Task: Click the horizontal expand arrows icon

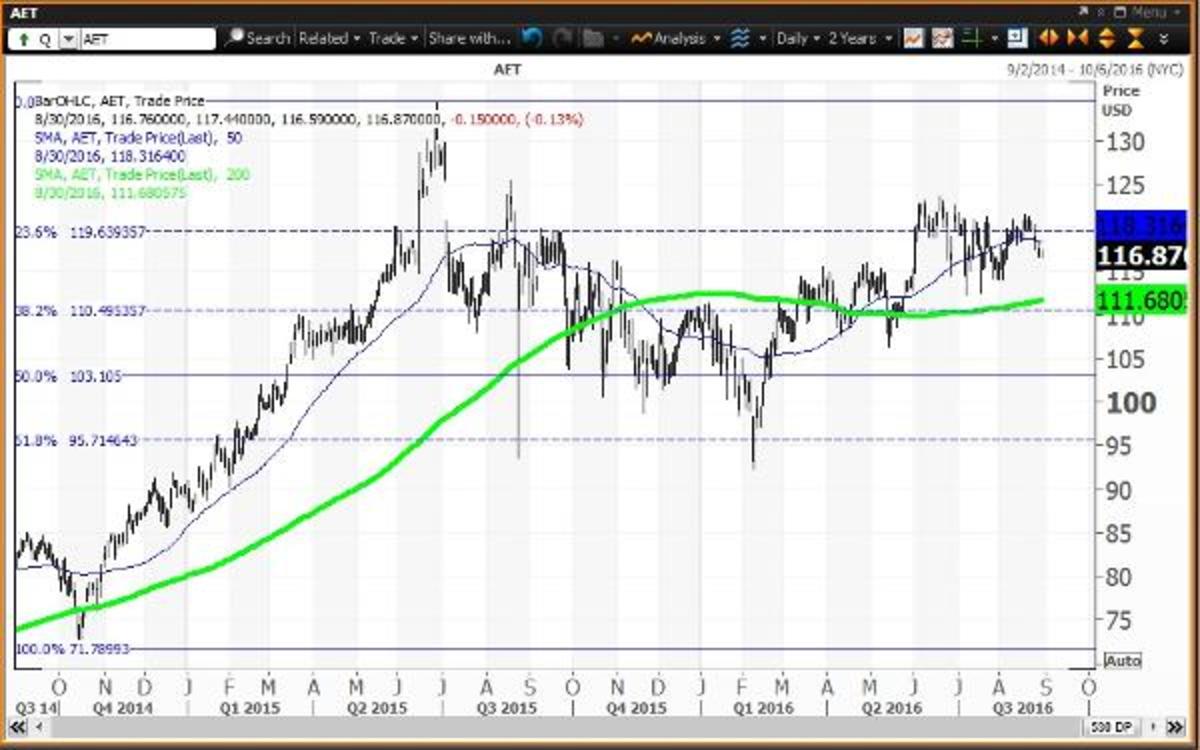Action: tap(1048, 38)
